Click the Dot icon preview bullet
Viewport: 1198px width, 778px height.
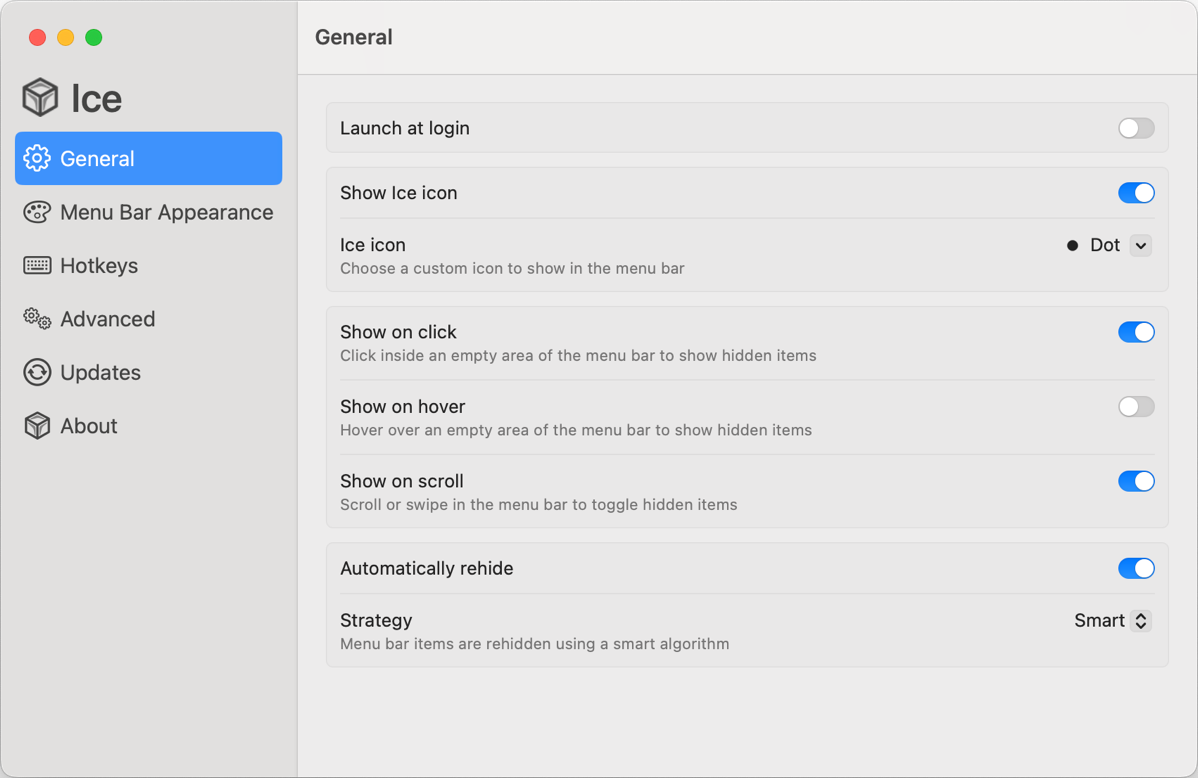click(x=1072, y=245)
